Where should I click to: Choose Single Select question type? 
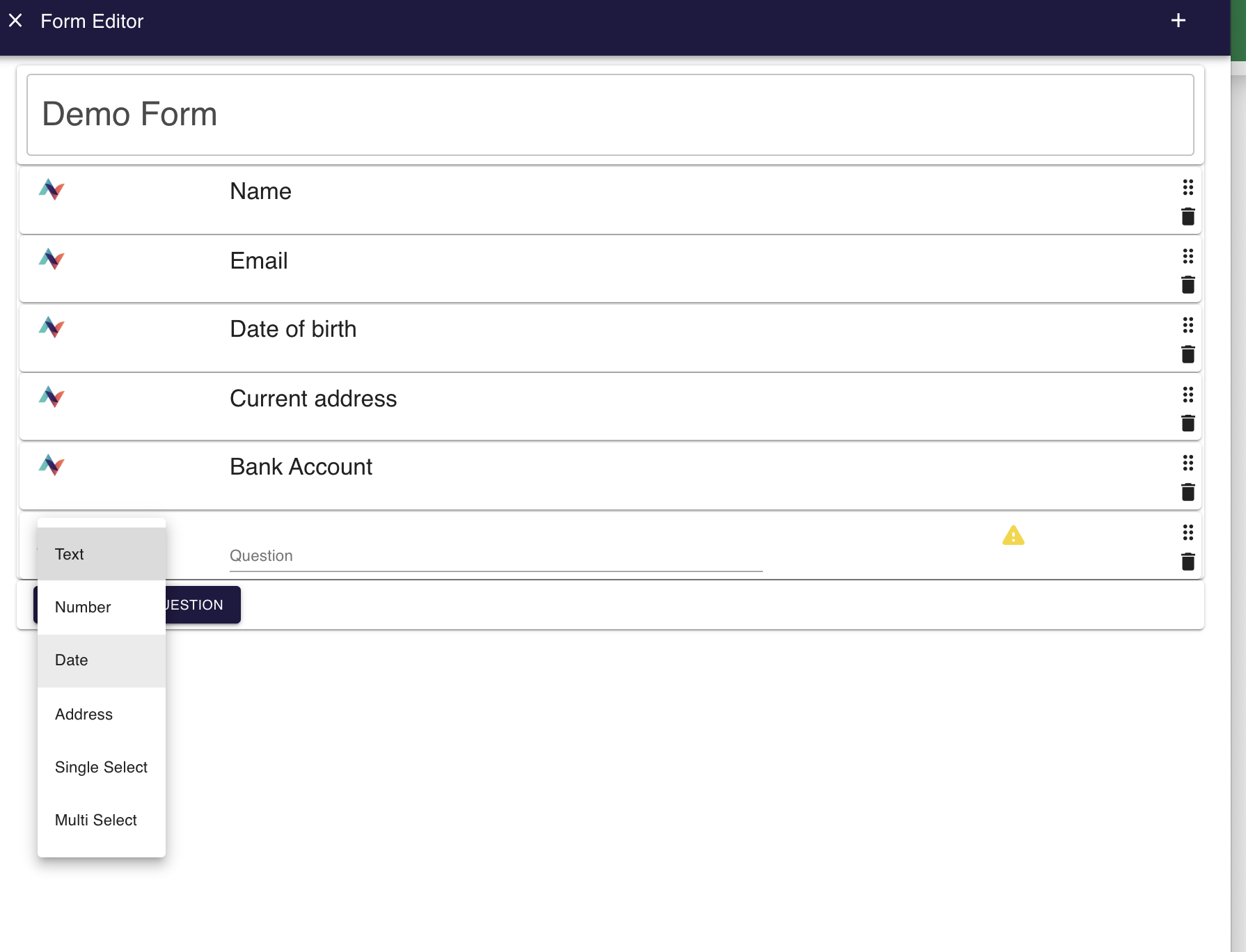click(x=102, y=768)
